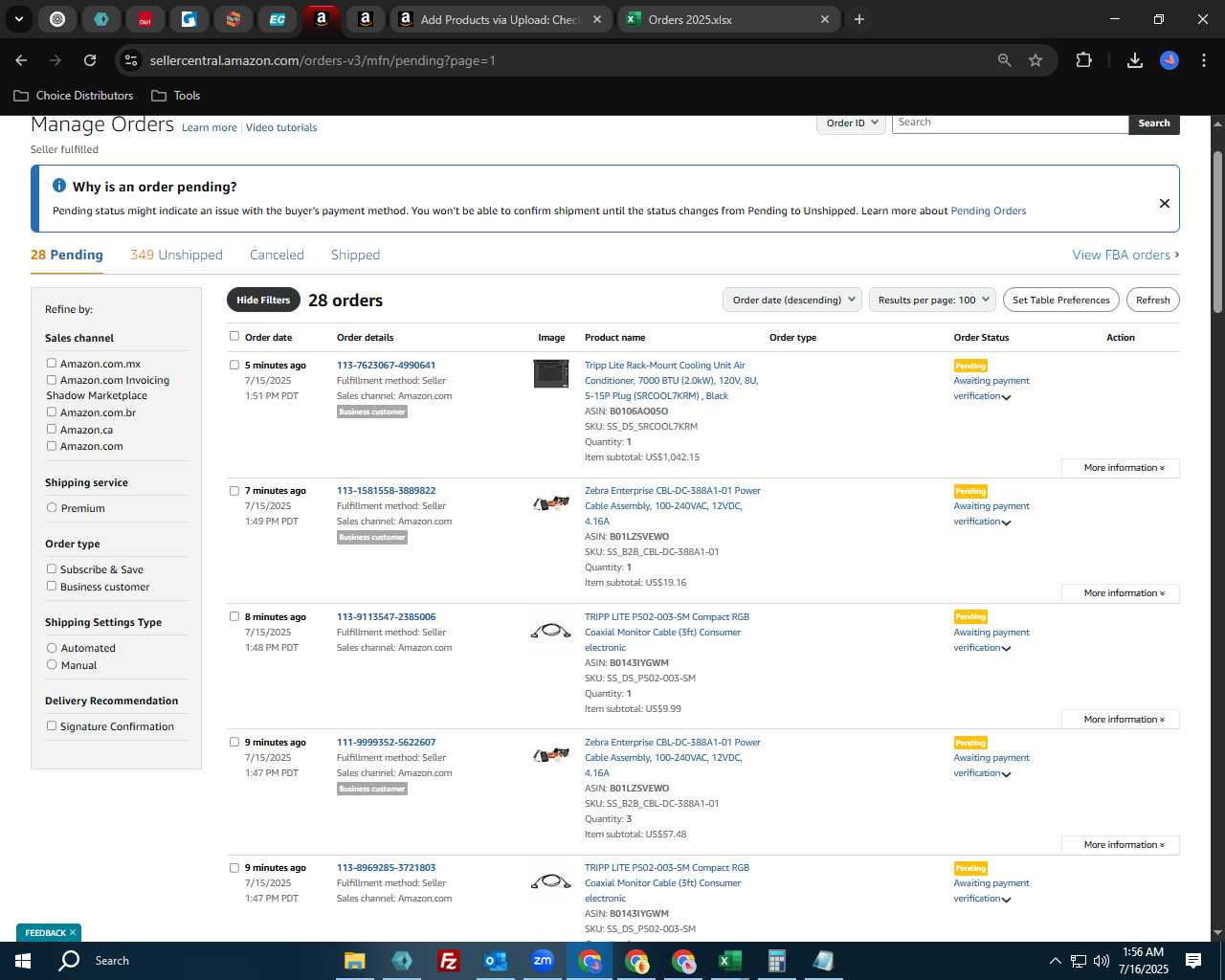
Task: Enable the Amazon.com.br sales channel filter
Action: pyautogui.click(x=52, y=412)
